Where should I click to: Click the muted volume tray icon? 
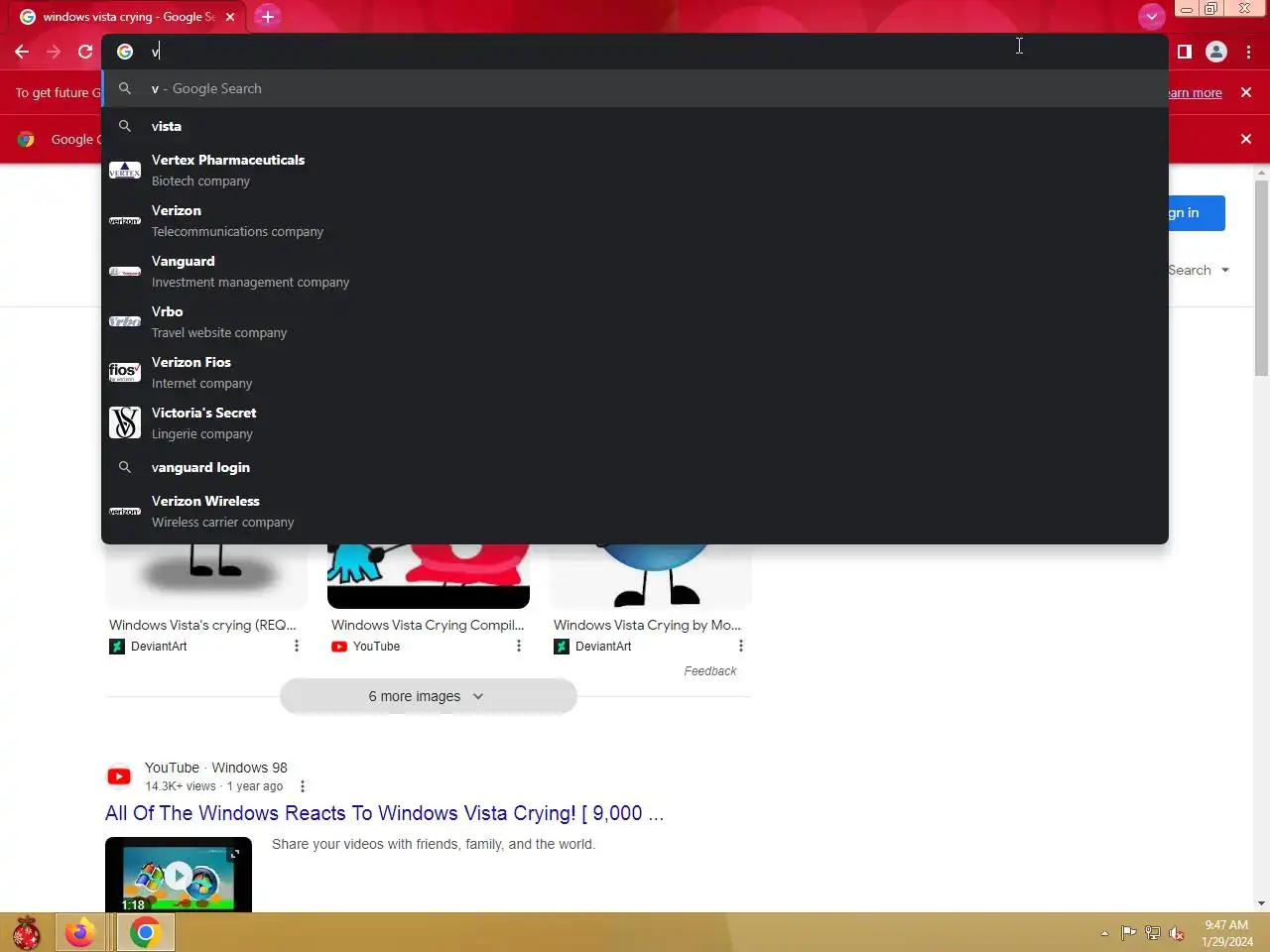[x=1177, y=933]
